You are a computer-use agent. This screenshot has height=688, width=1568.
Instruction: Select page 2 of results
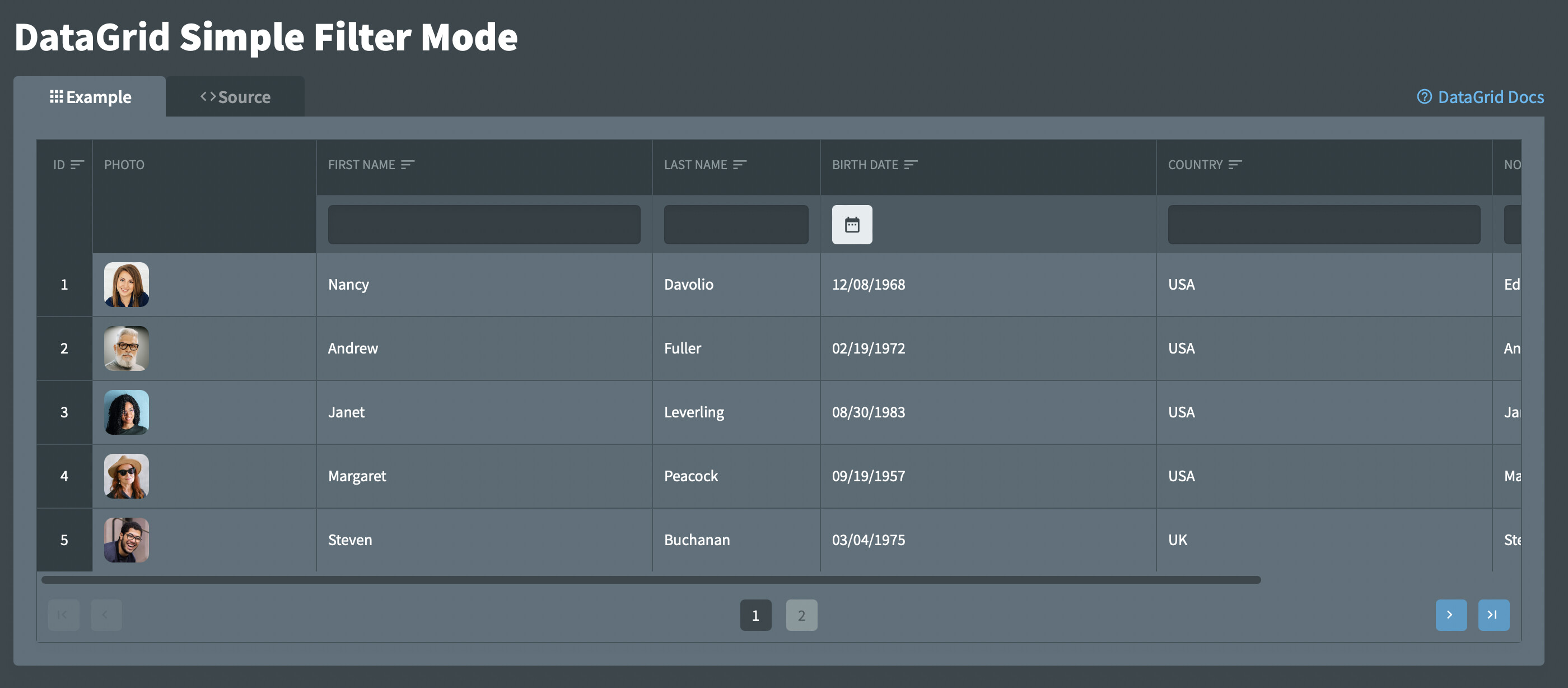(x=801, y=615)
